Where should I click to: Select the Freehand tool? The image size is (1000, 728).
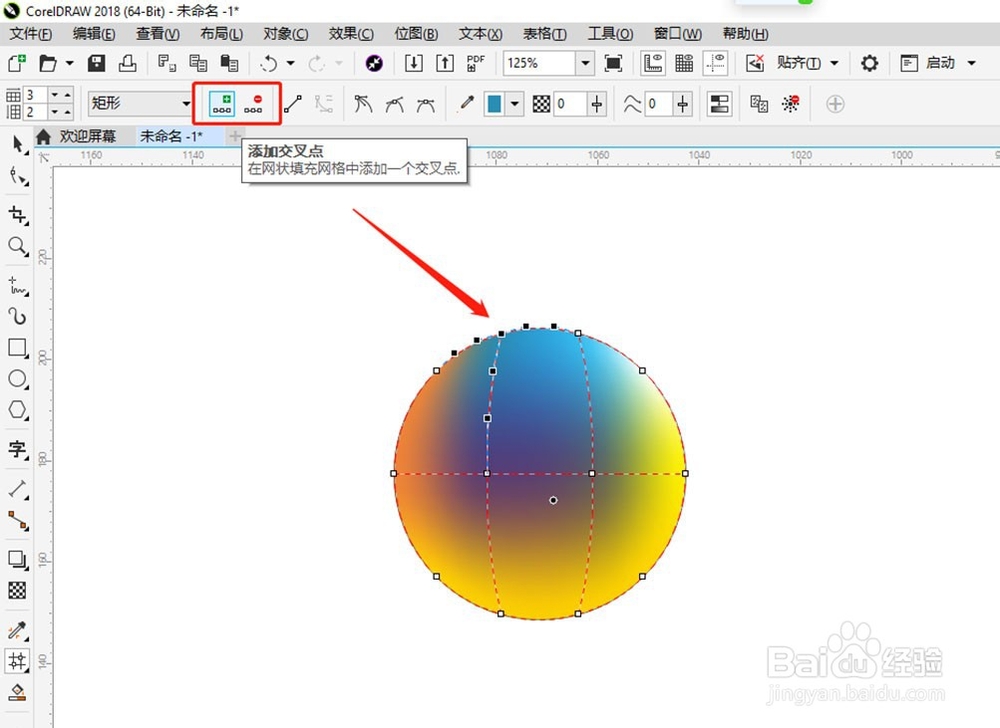(x=18, y=286)
